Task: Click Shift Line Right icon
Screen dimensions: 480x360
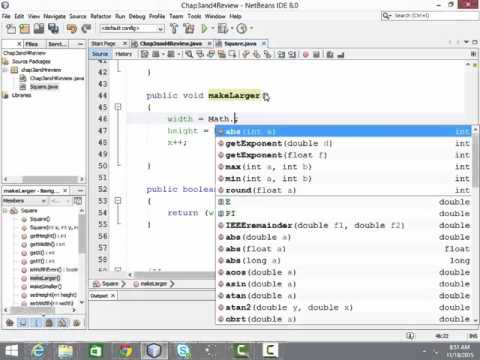Action: click(292, 54)
